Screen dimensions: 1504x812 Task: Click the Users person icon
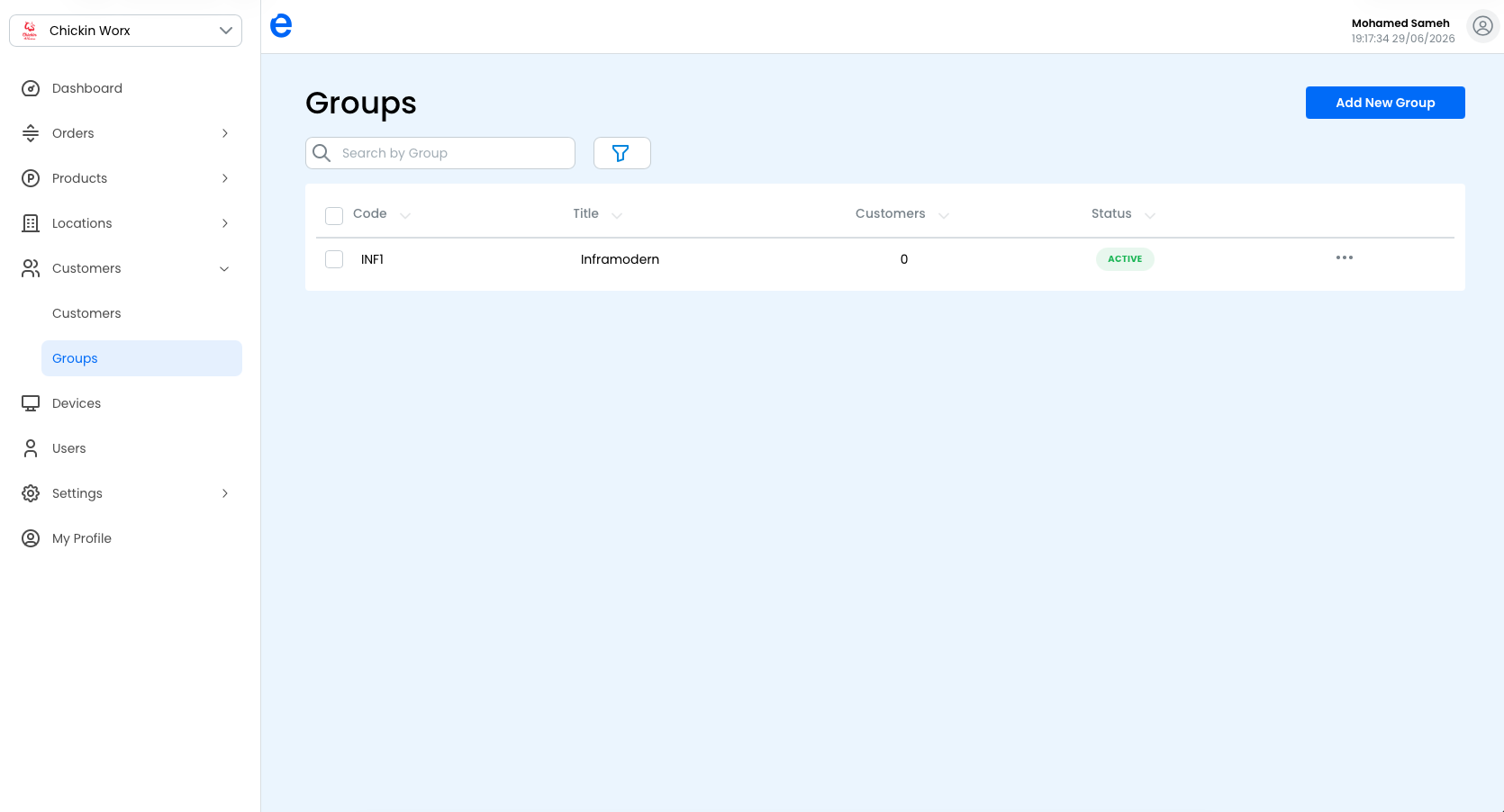coord(31,448)
